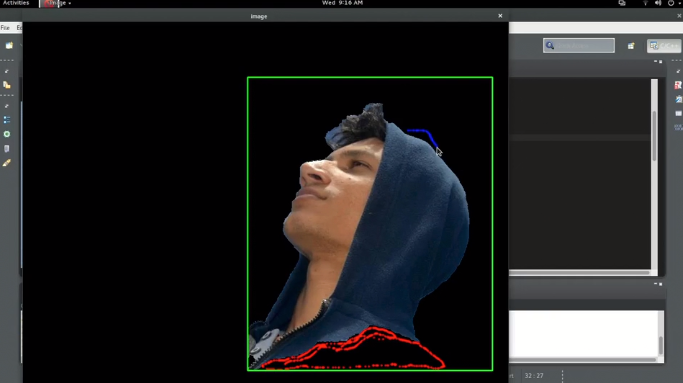
Task: Close the Image window
Action: (500, 16)
